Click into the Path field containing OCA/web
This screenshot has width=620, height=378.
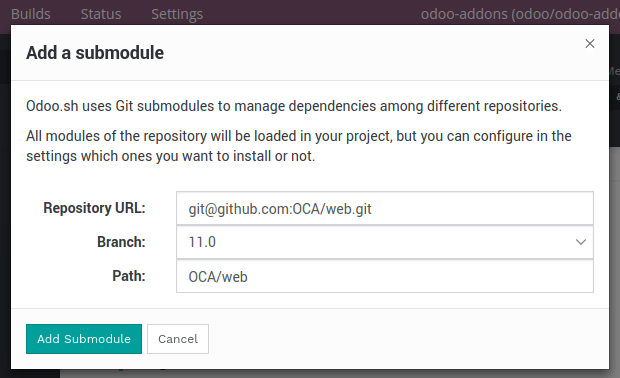pos(385,276)
